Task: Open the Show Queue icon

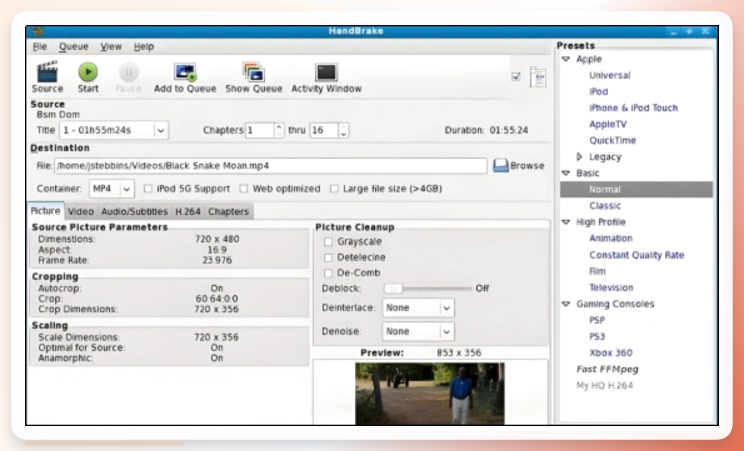Action: (x=253, y=72)
